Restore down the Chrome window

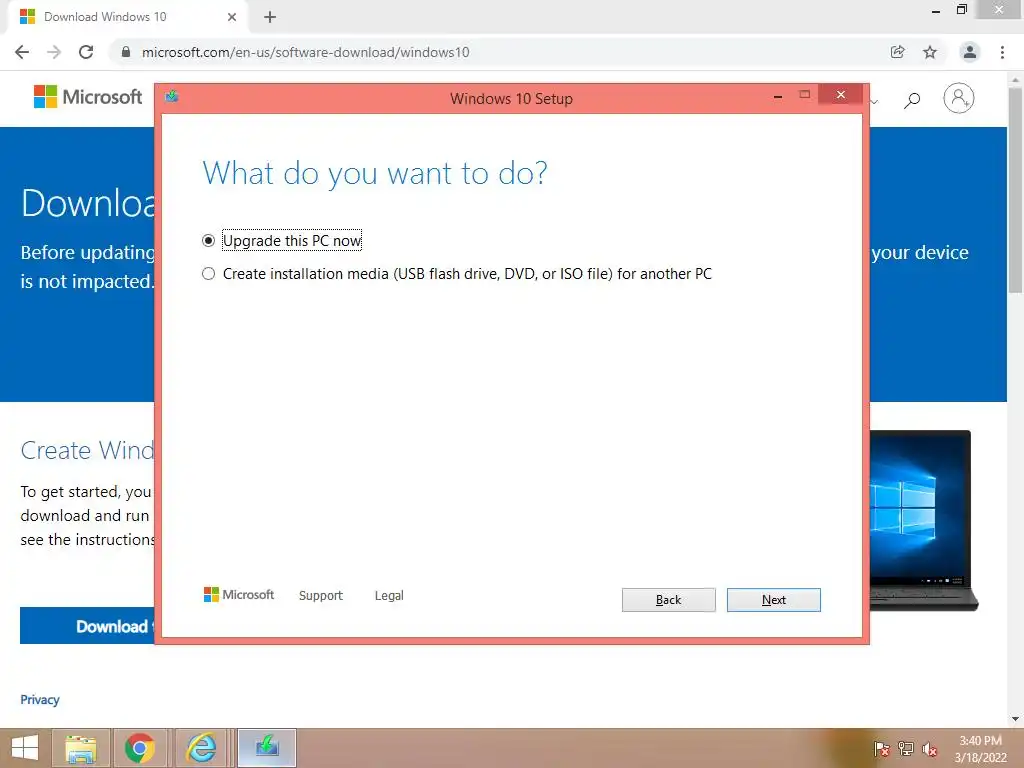coord(961,10)
